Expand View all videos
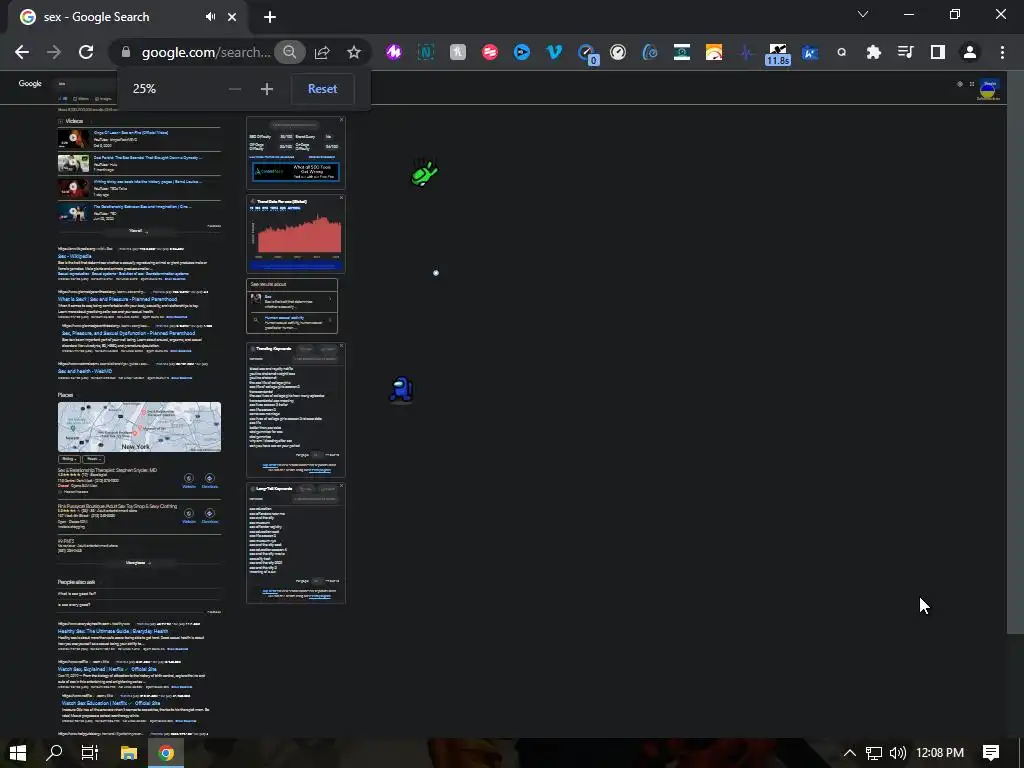The height and width of the screenshot is (768, 1024). click(139, 231)
